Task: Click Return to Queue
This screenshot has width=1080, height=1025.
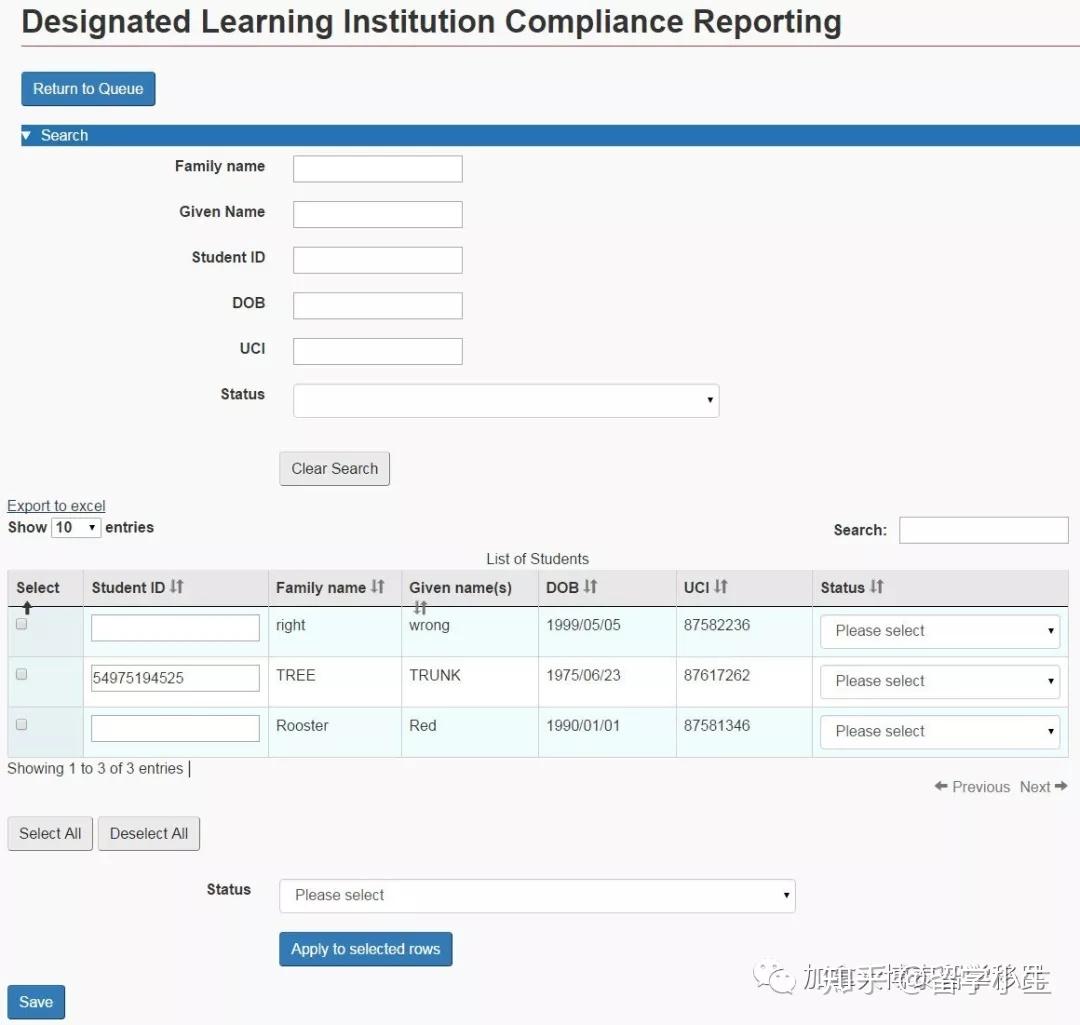Action: (x=88, y=88)
